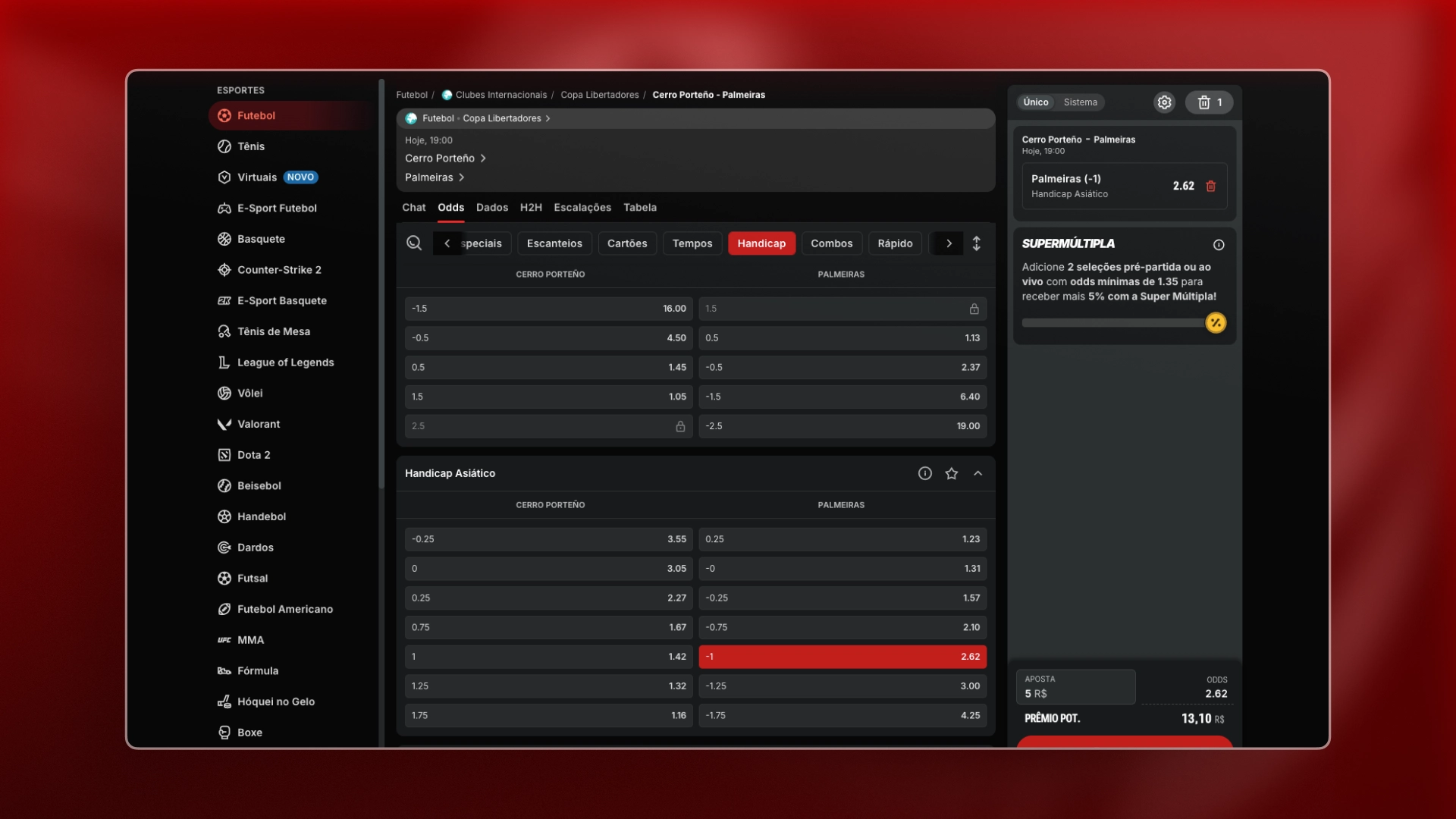The image size is (1456, 819).
Task: Select Palmeiras -0.75 at 2.10
Action: [x=843, y=627]
